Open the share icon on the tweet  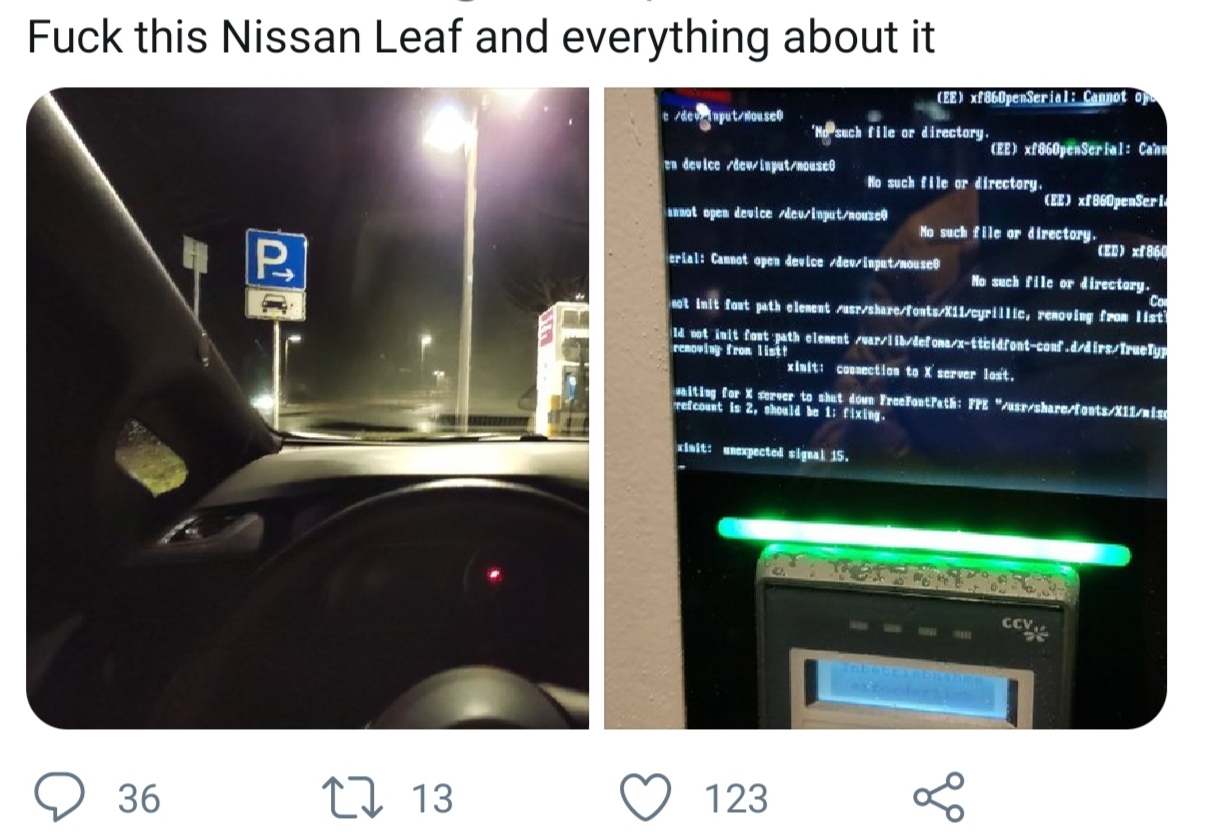pyautogui.click(x=940, y=797)
